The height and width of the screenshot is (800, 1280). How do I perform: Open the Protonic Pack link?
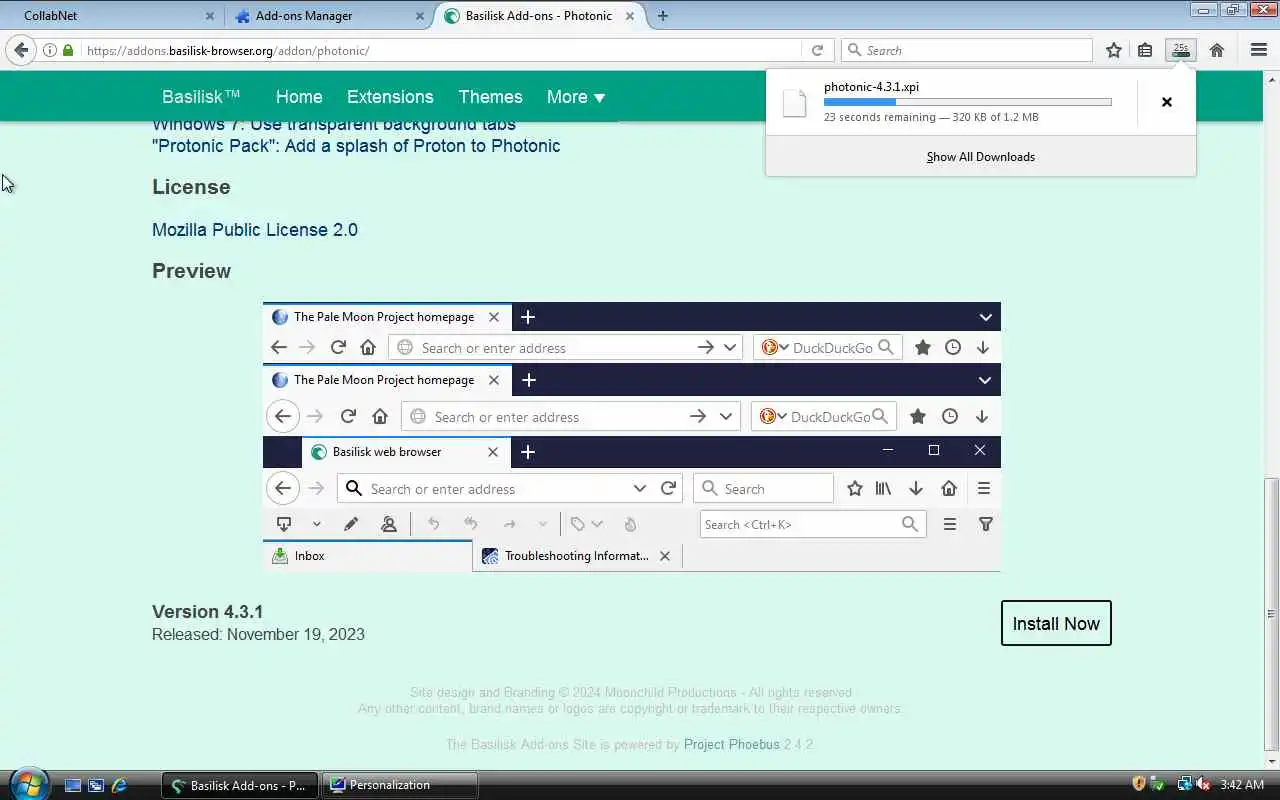[356, 146]
